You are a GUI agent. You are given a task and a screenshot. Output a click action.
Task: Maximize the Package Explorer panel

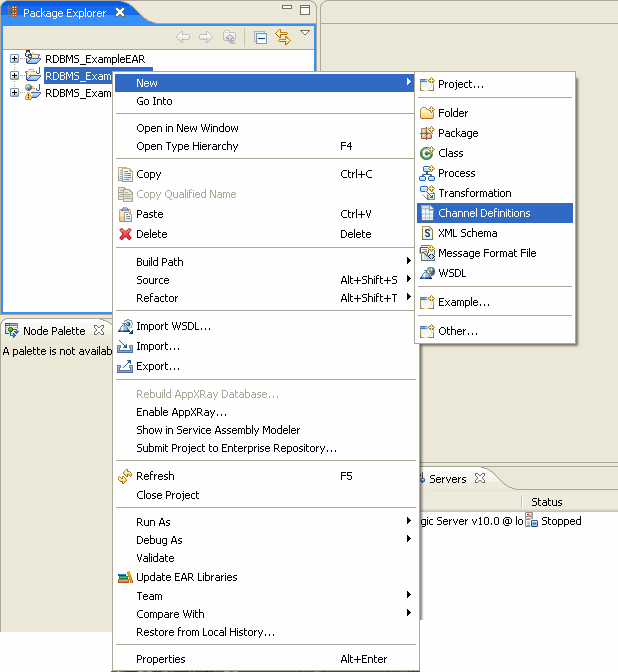pos(305,10)
